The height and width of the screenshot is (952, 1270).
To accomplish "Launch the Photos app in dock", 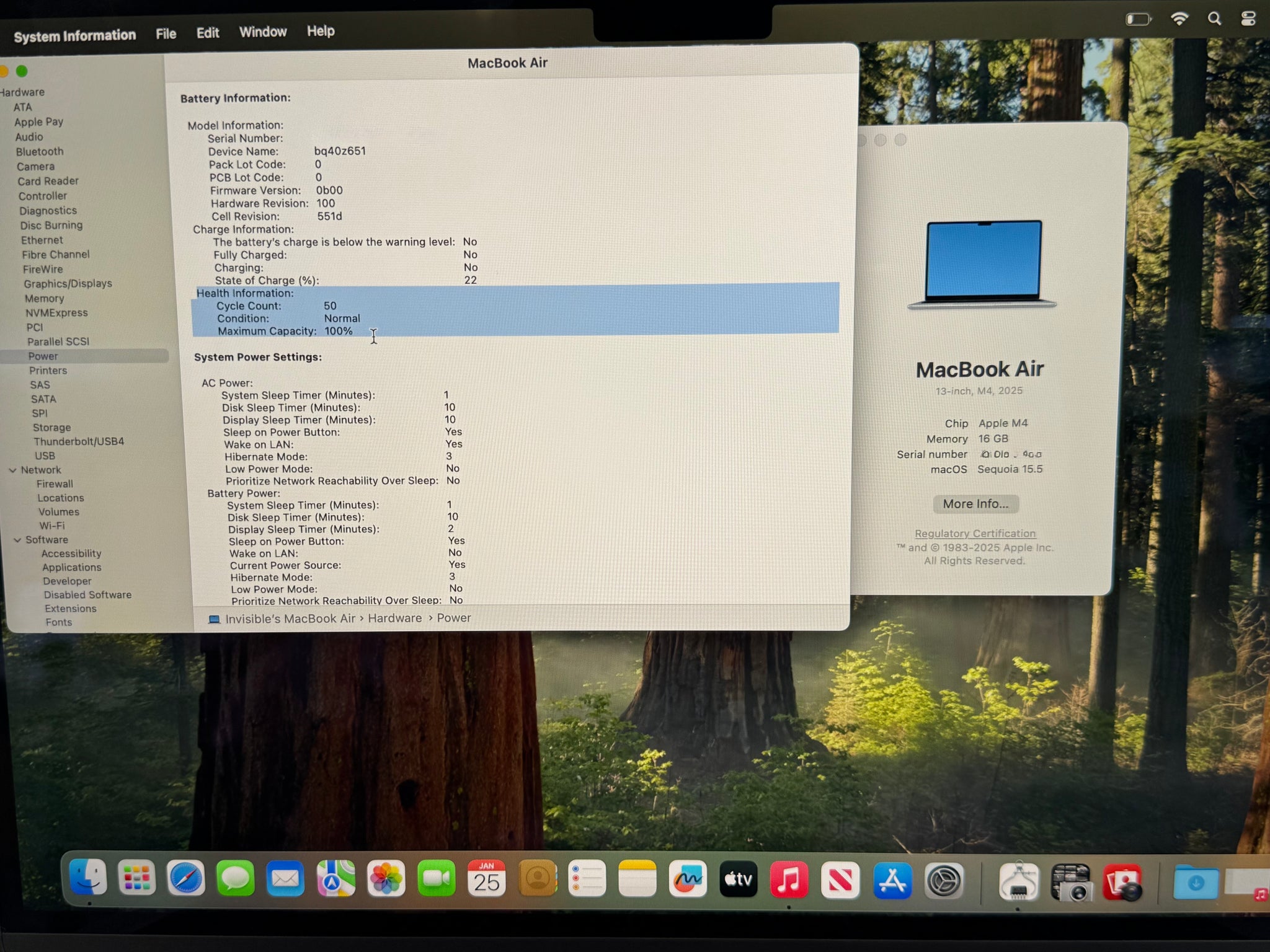I will 386,879.
